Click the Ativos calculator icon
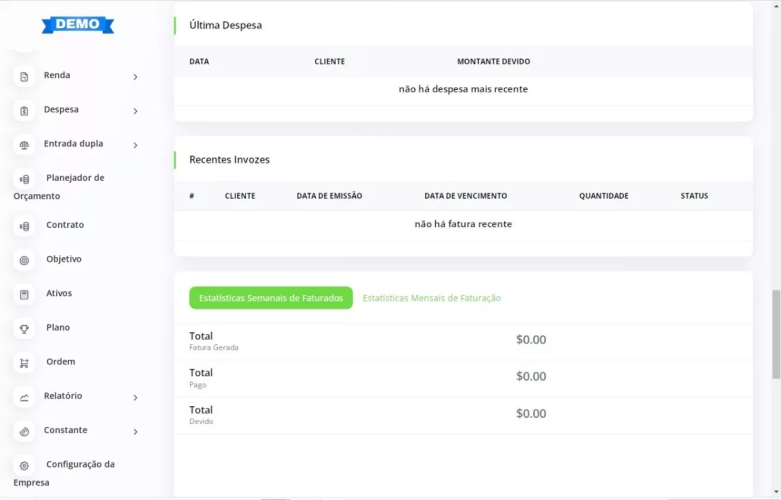Screen dimensions: 781x500 click(25, 295)
